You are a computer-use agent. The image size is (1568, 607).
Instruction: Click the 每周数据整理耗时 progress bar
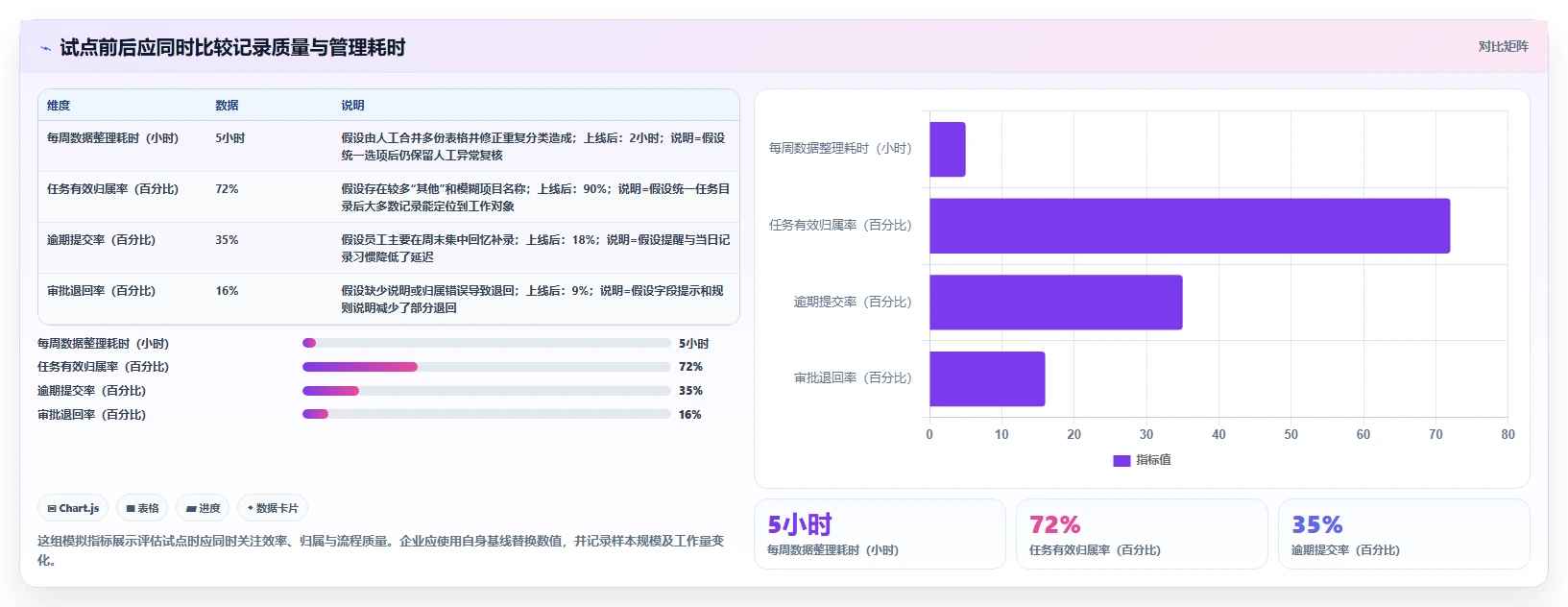click(x=486, y=343)
